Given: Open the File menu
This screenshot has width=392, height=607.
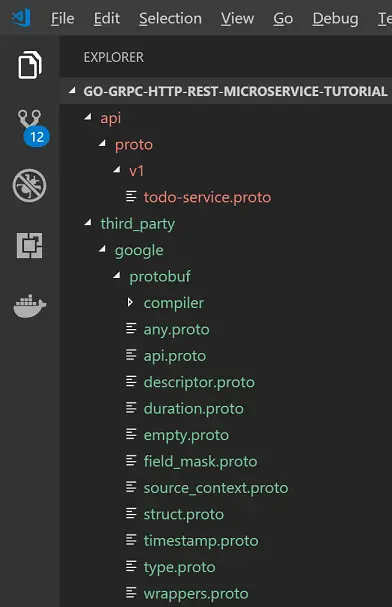Looking at the screenshot, I should click(63, 18).
